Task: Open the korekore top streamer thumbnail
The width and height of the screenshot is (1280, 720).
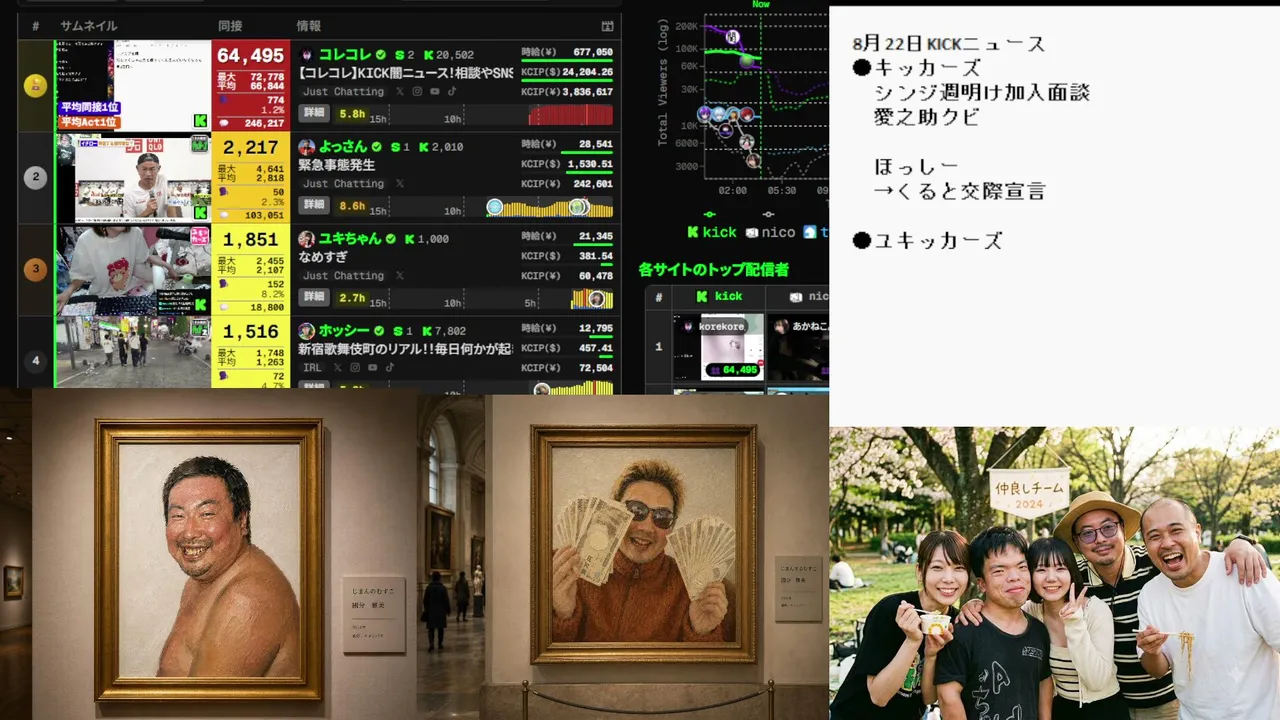Action: [x=718, y=347]
